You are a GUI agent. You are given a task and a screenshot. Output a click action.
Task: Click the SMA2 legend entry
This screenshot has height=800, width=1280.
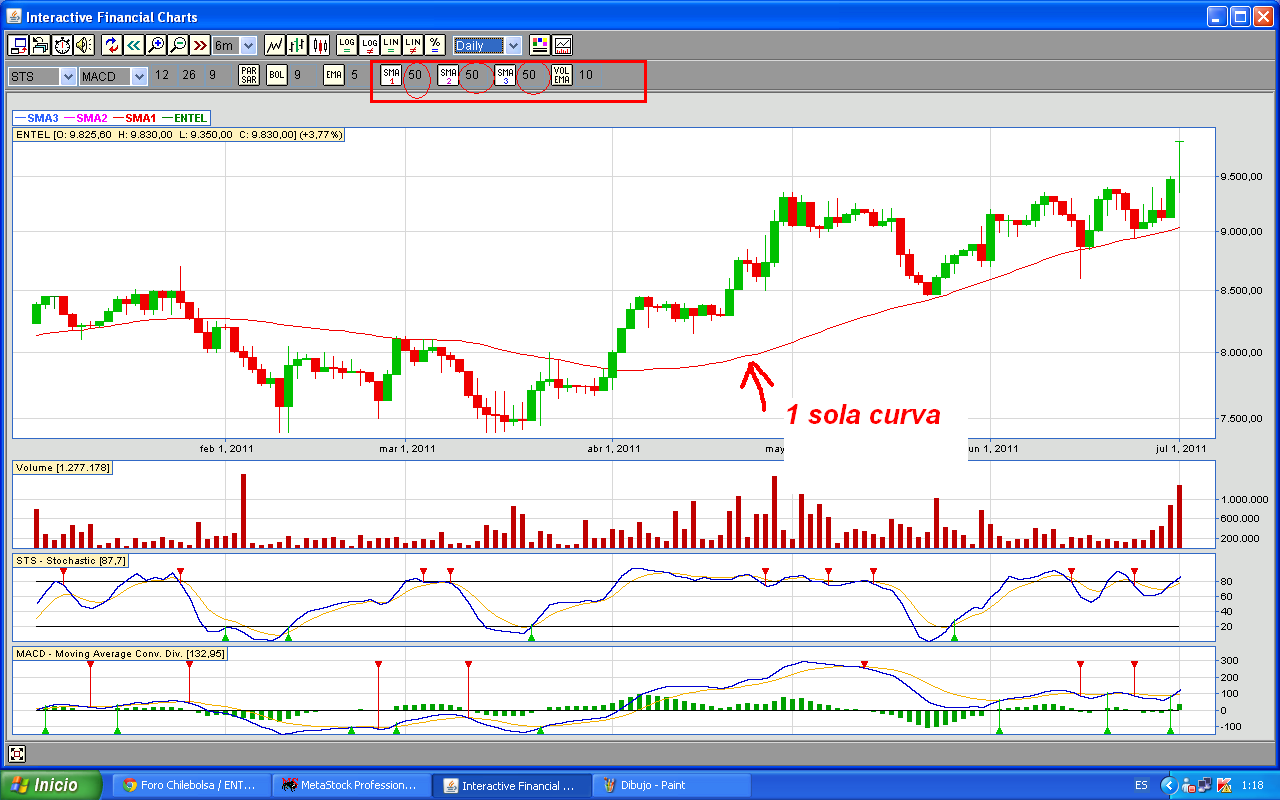(x=85, y=118)
